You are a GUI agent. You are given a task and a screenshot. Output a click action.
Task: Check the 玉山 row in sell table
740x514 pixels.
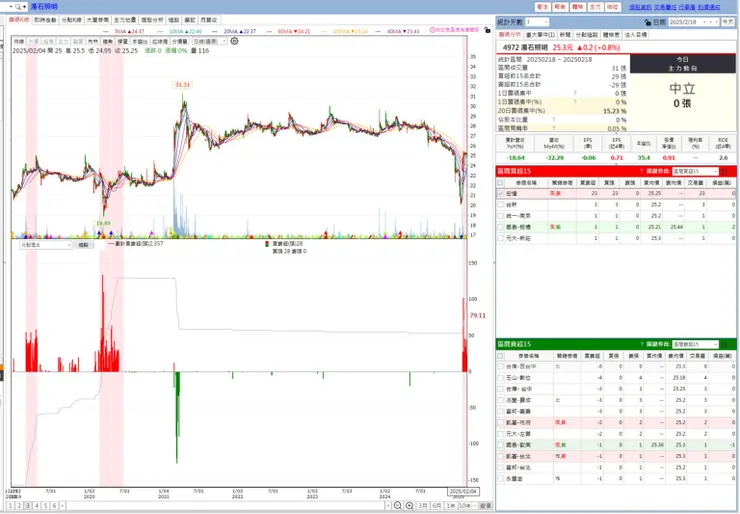[500, 378]
